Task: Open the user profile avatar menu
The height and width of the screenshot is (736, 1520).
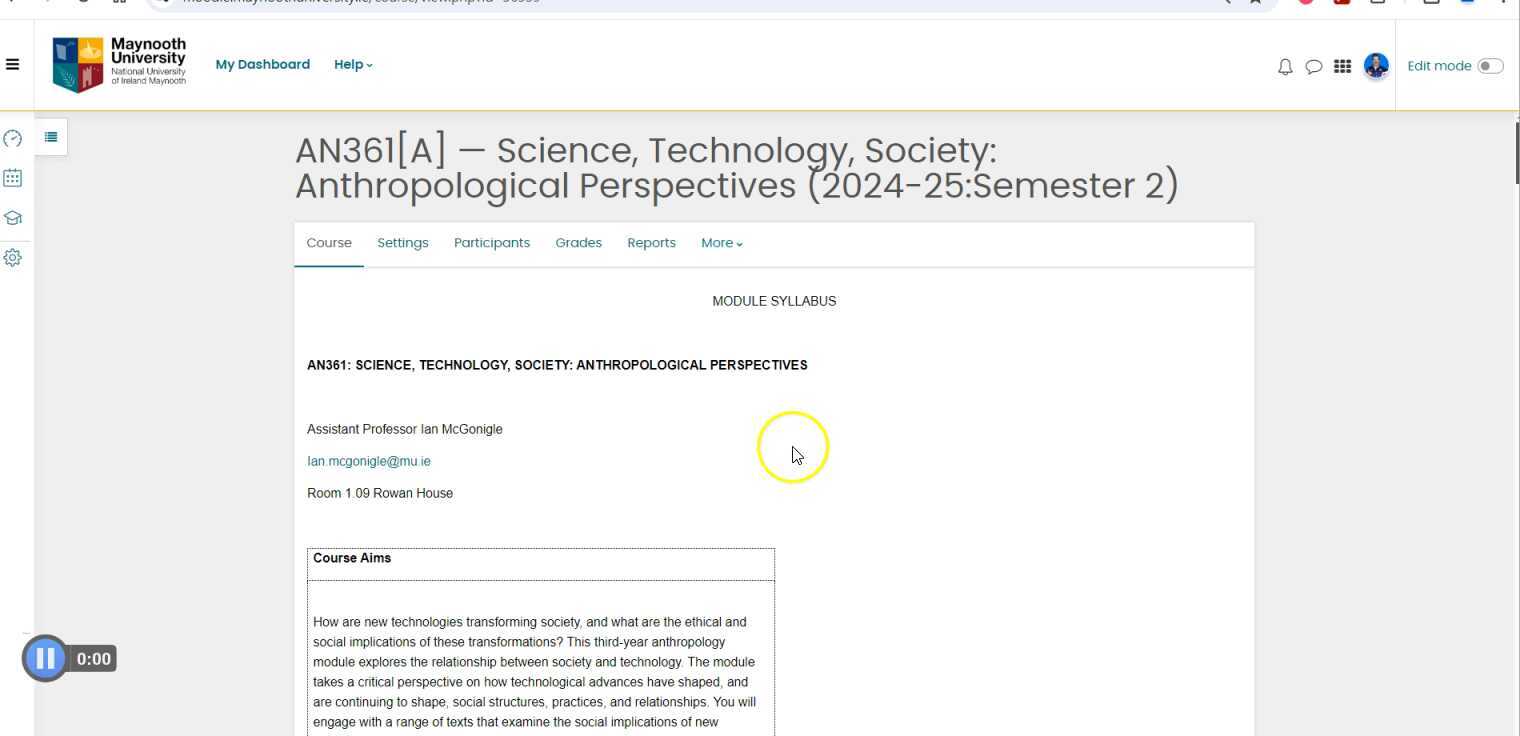Action: tap(1376, 66)
